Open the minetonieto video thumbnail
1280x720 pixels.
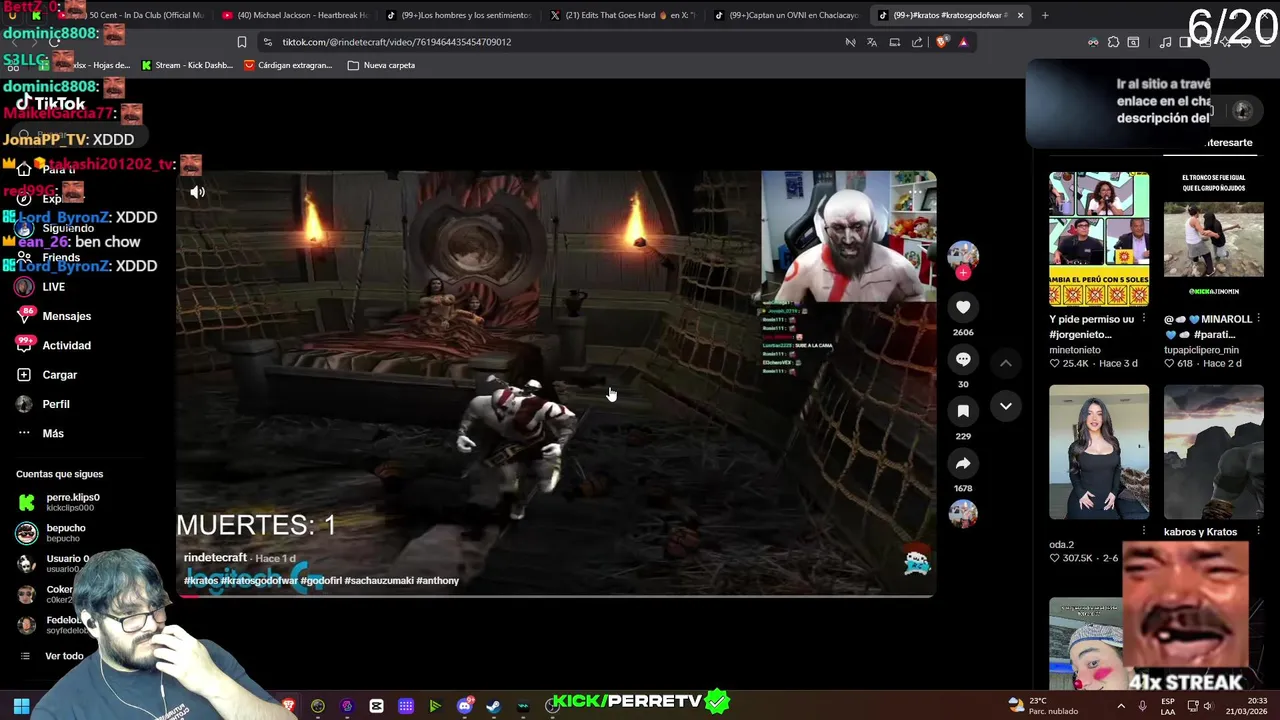1099,239
